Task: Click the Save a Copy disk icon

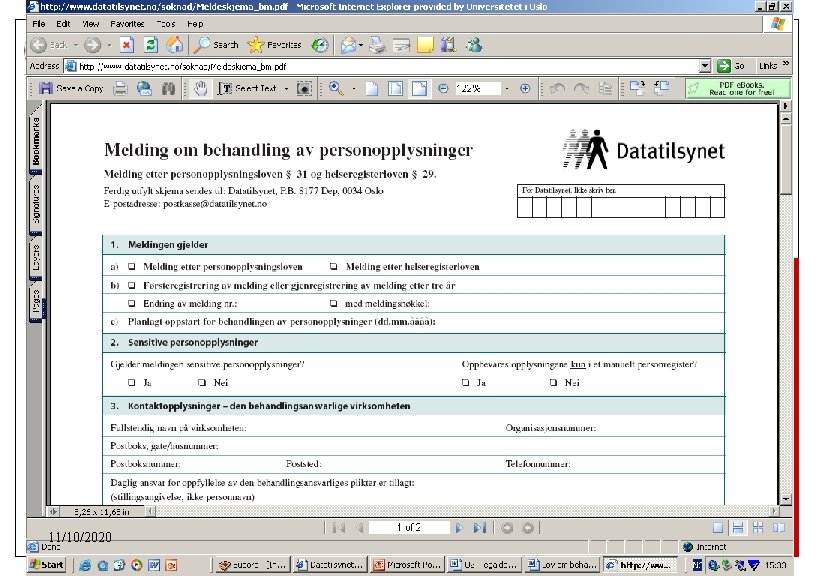Action: 45,88
